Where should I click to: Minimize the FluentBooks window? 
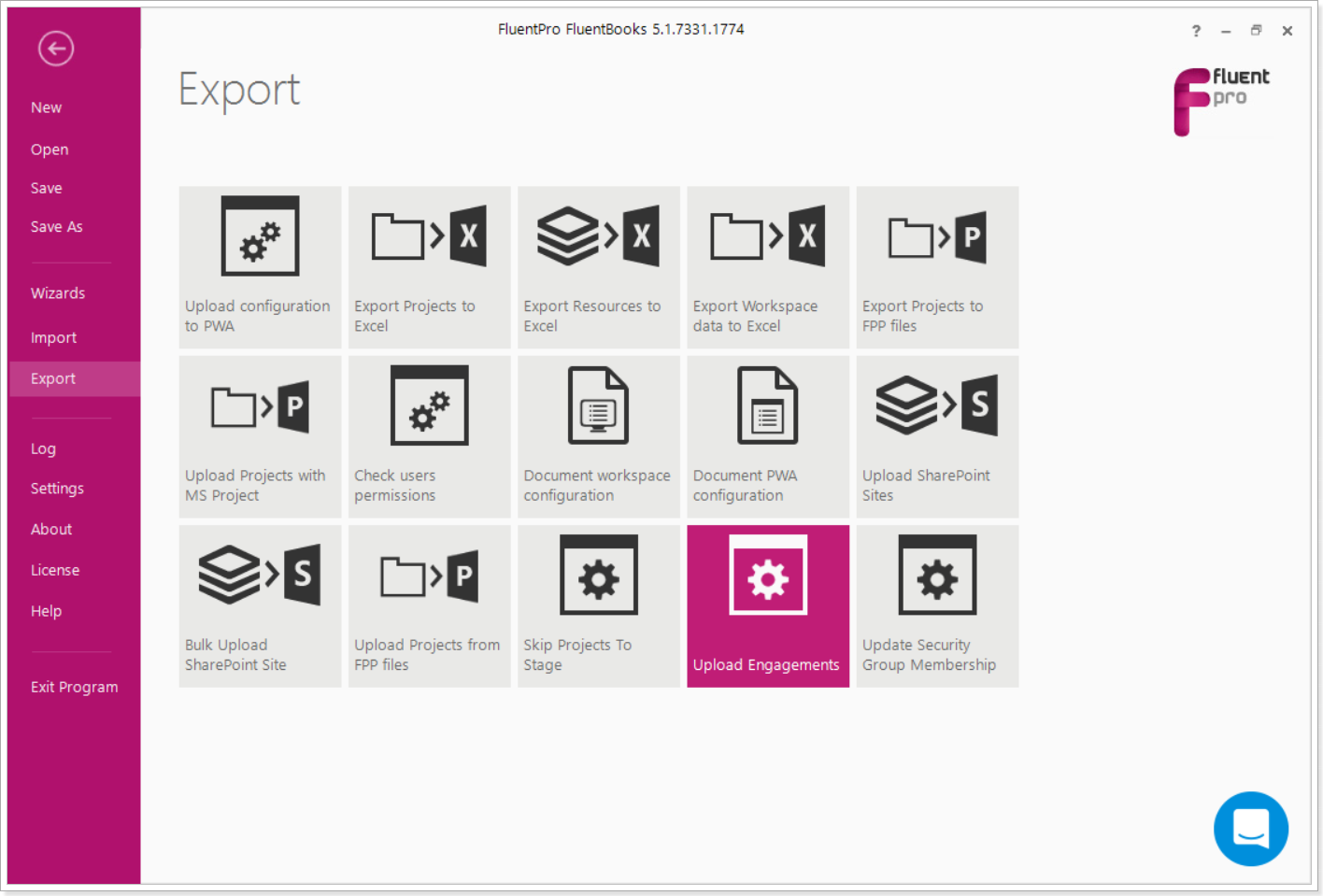pyautogui.click(x=1226, y=31)
